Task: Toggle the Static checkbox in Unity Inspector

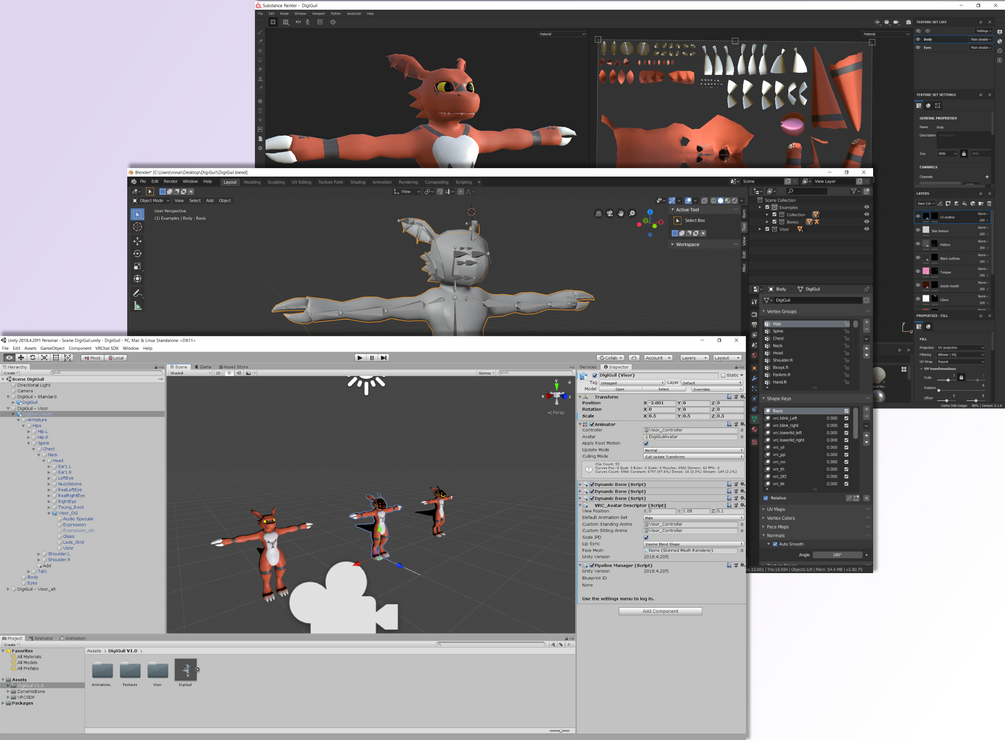Action: (724, 375)
